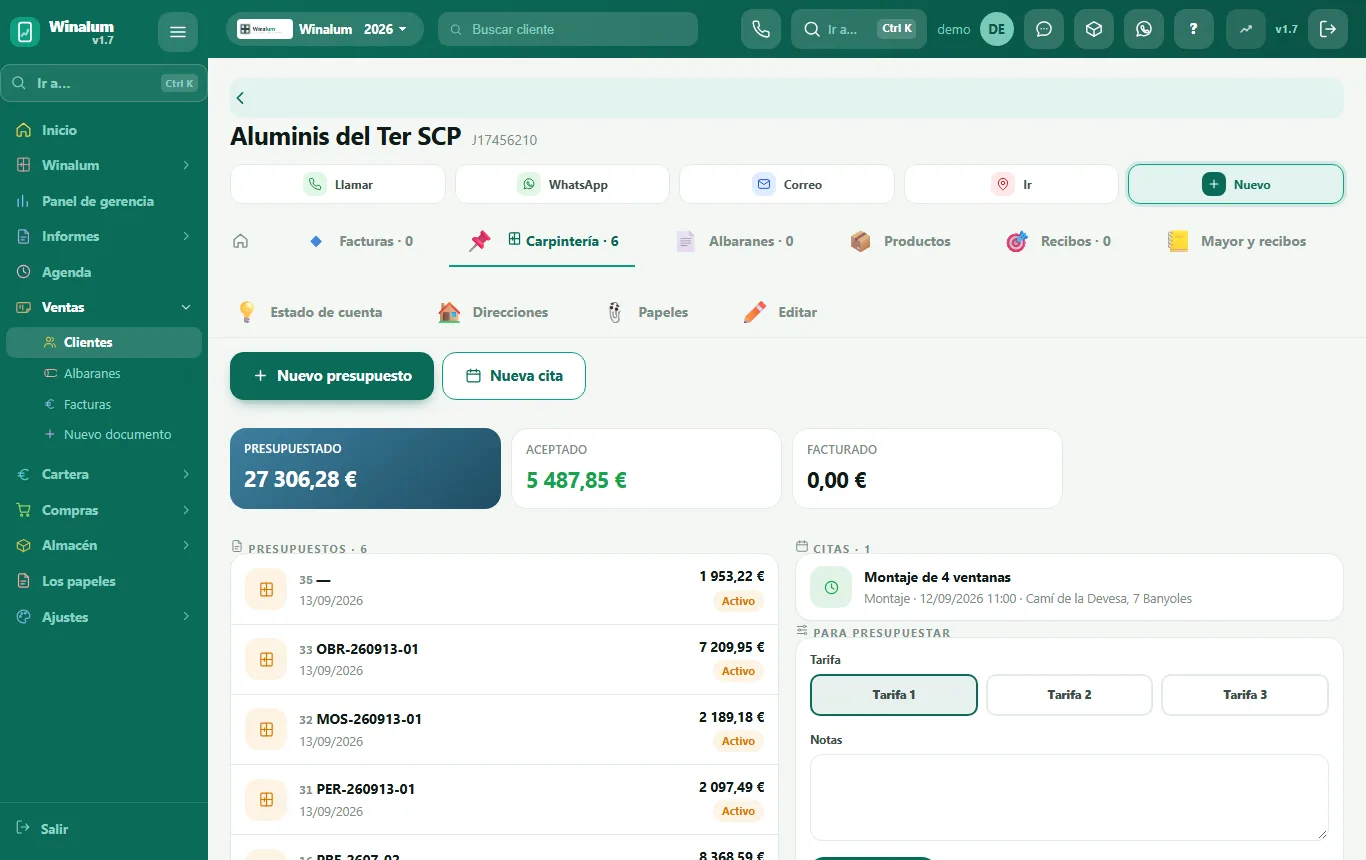Collapse the Ventas sidebar section
1366x860 pixels.
click(104, 307)
